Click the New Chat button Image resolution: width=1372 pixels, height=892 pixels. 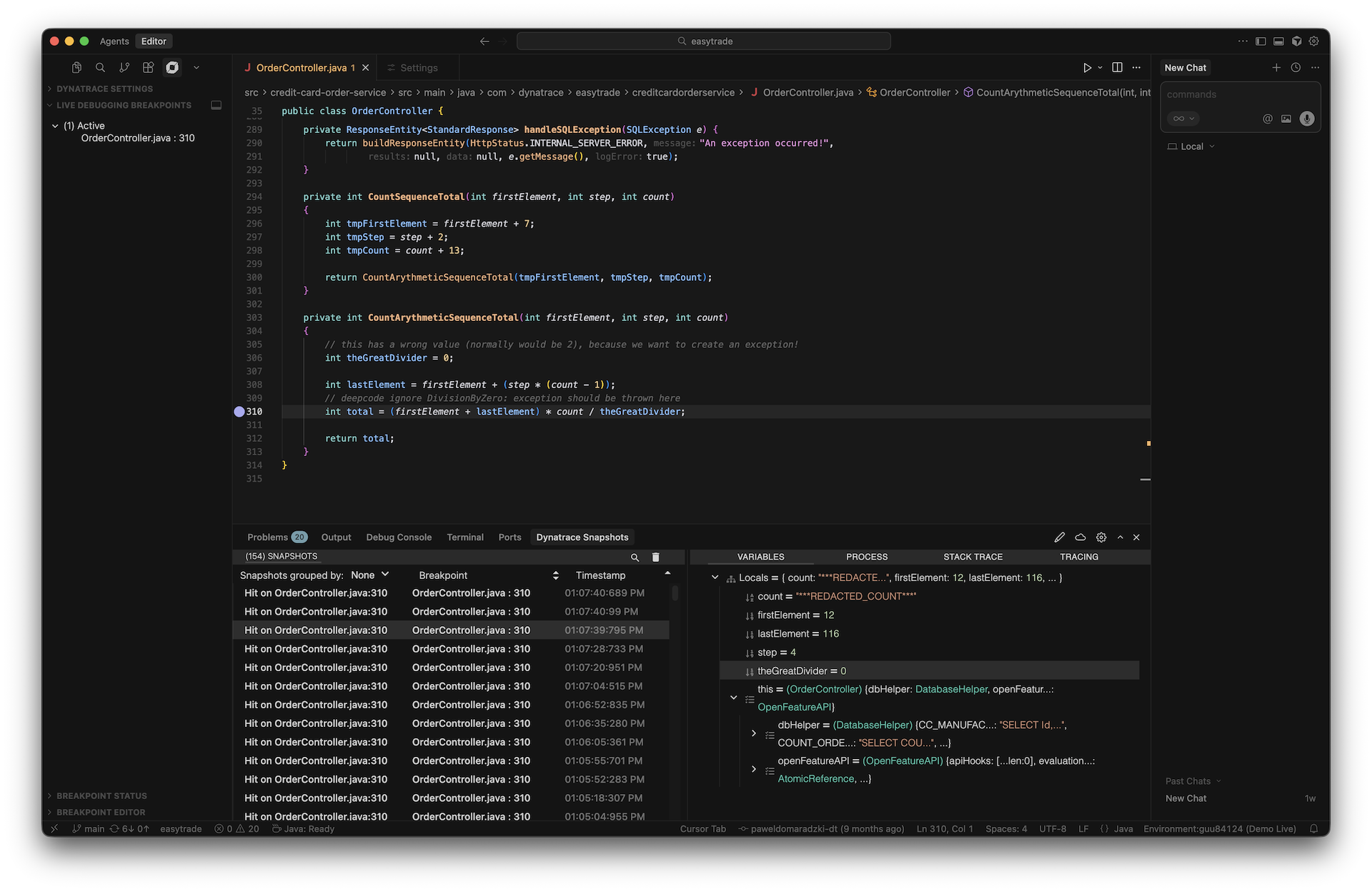(x=1185, y=67)
